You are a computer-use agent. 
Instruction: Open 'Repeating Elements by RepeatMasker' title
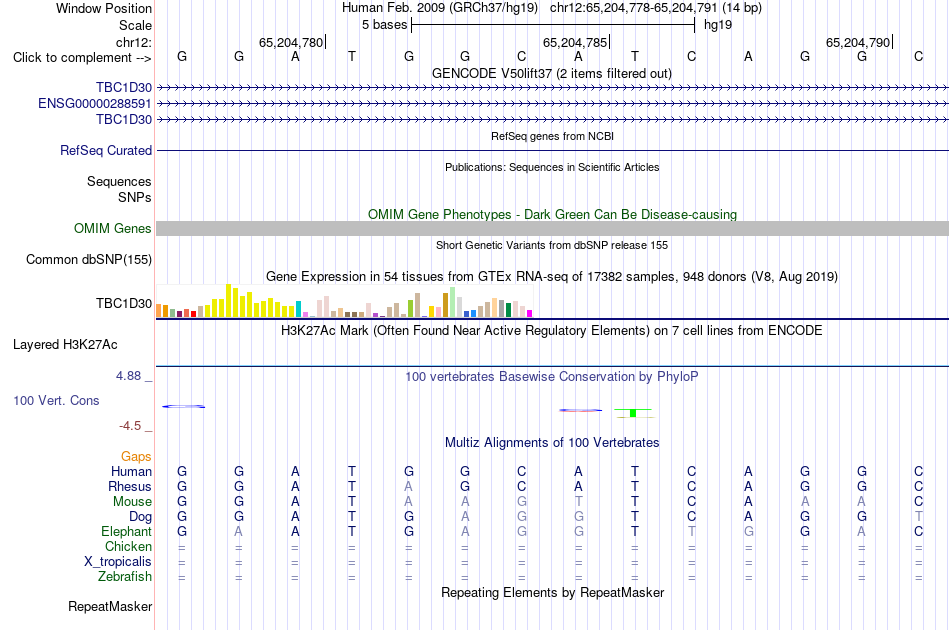(553, 592)
